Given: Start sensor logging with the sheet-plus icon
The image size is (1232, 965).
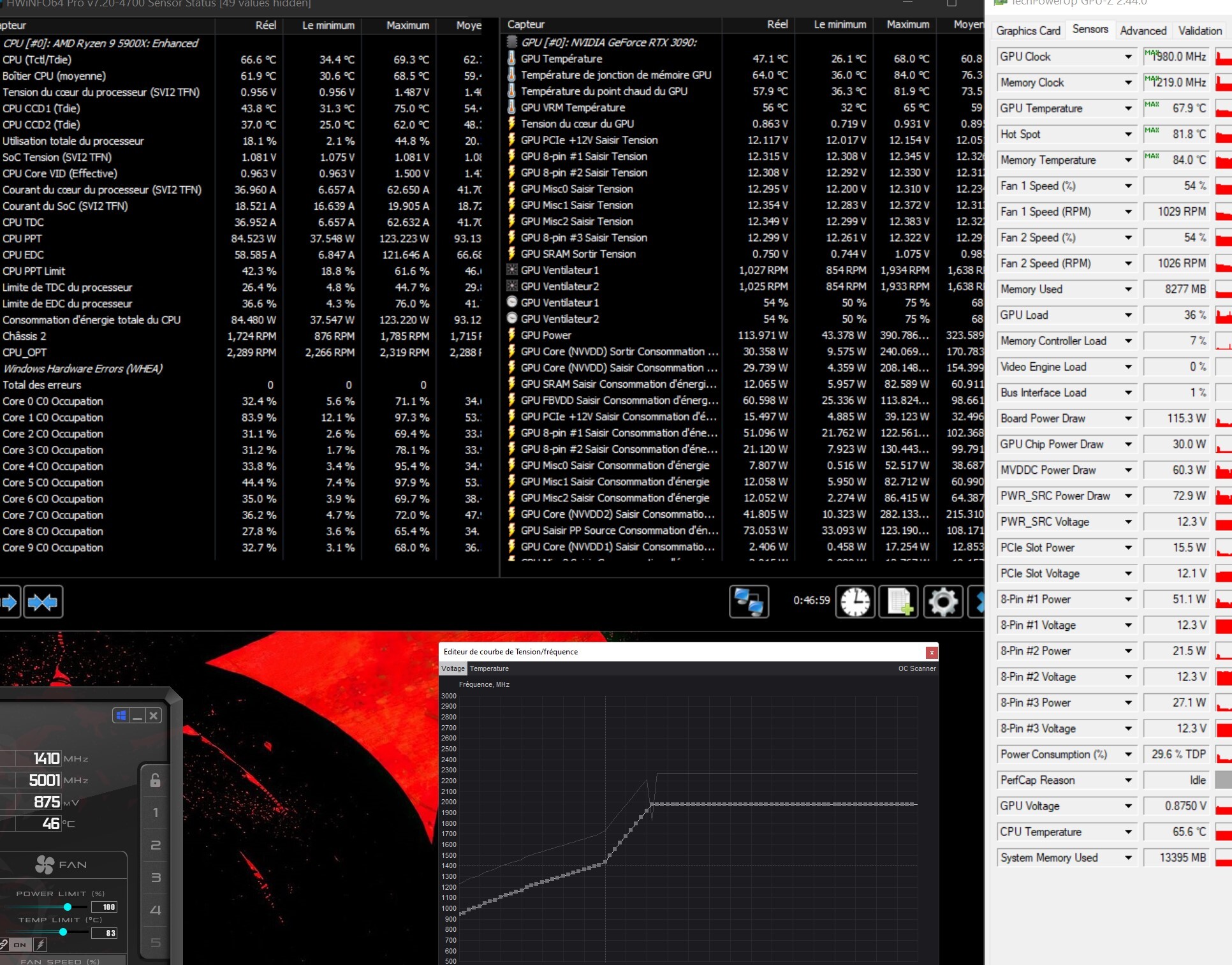Looking at the screenshot, I should pos(899,601).
